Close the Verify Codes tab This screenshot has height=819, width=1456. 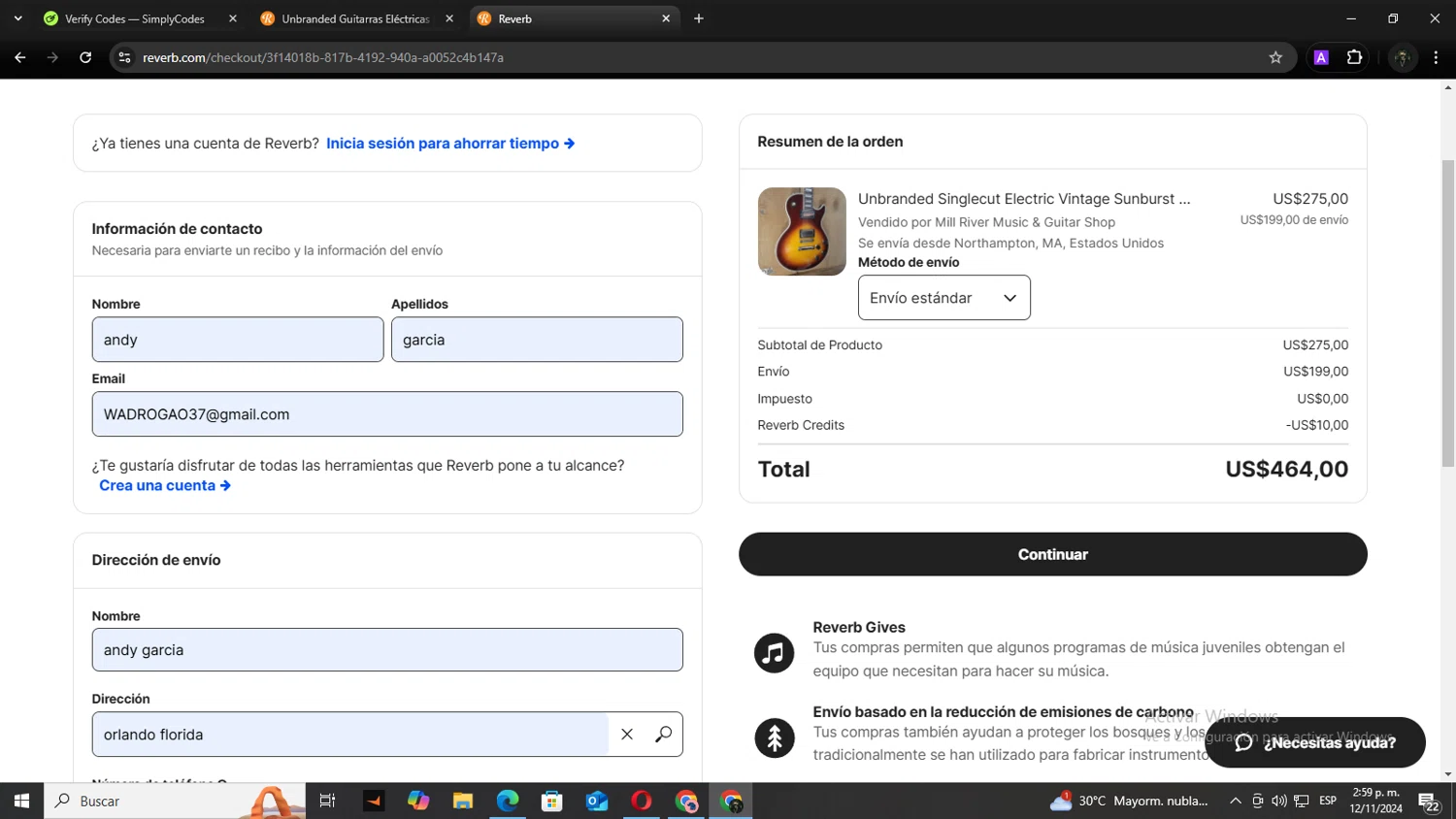click(x=233, y=18)
